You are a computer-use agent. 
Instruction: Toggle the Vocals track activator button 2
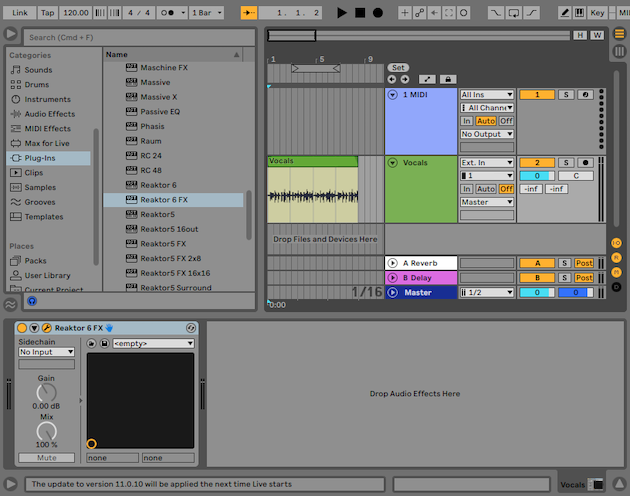536,163
